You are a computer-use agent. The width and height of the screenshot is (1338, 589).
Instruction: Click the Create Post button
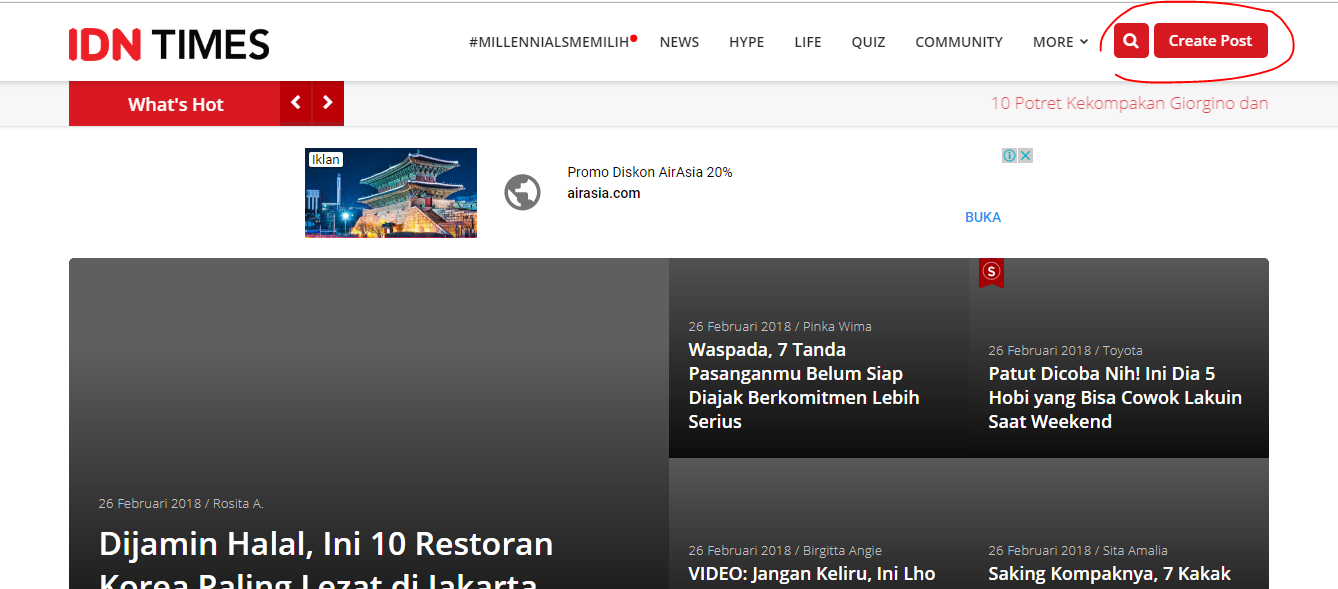[x=1210, y=41]
